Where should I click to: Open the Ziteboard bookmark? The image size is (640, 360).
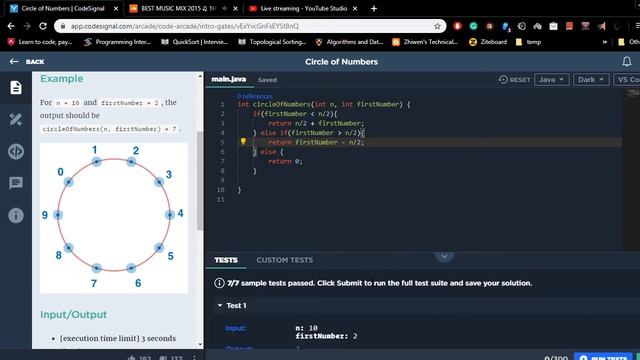pos(488,42)
